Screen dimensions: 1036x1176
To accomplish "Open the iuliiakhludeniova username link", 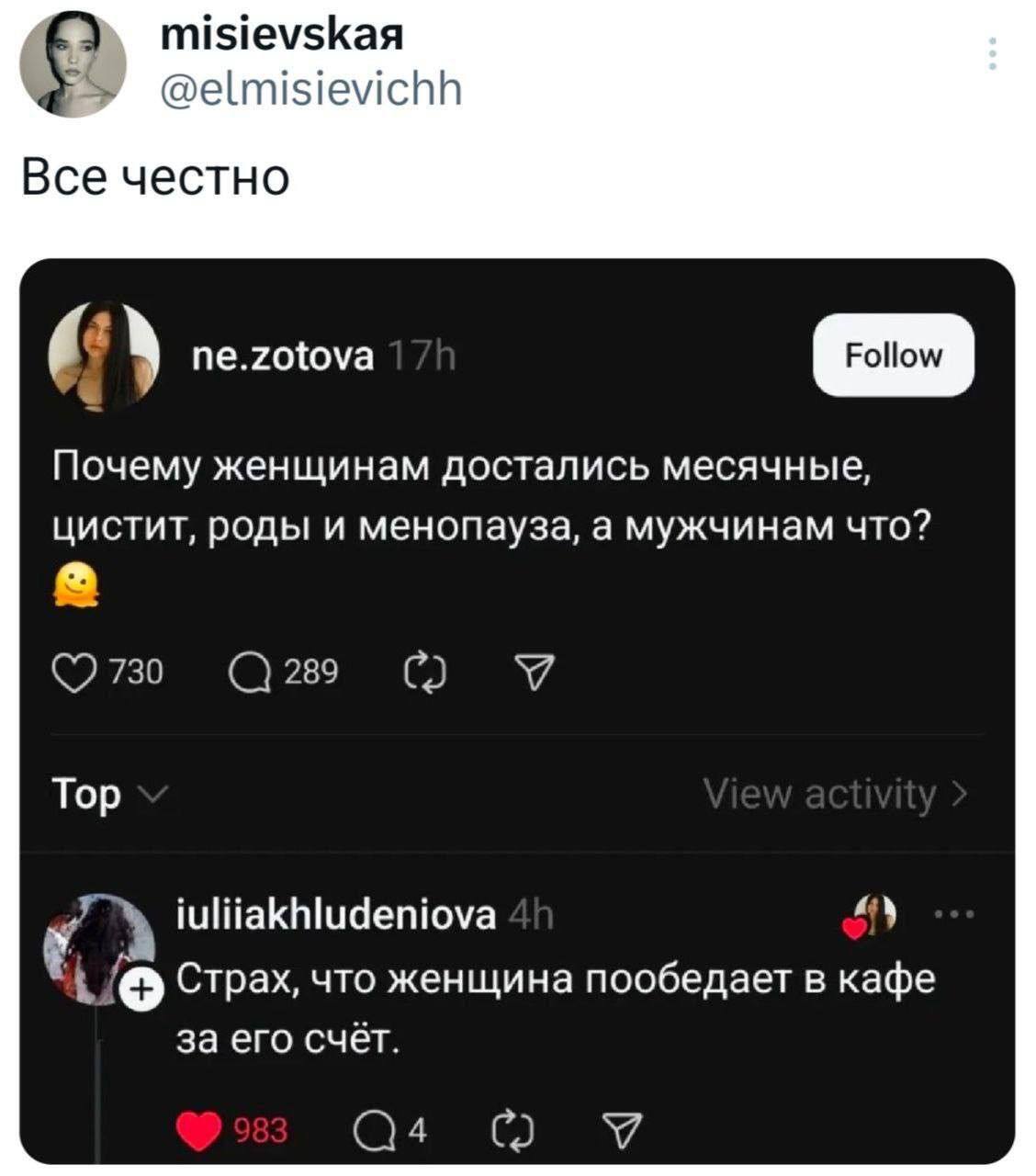I will click(335, 915).
